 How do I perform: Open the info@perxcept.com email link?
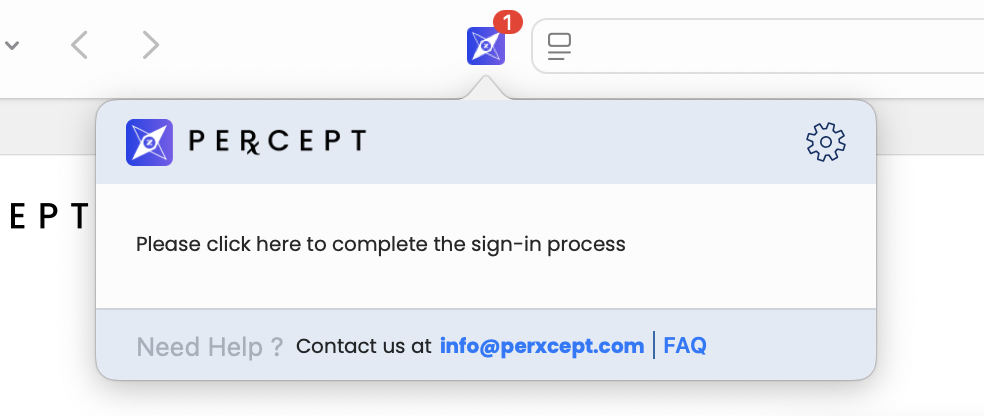coord(542,346)
